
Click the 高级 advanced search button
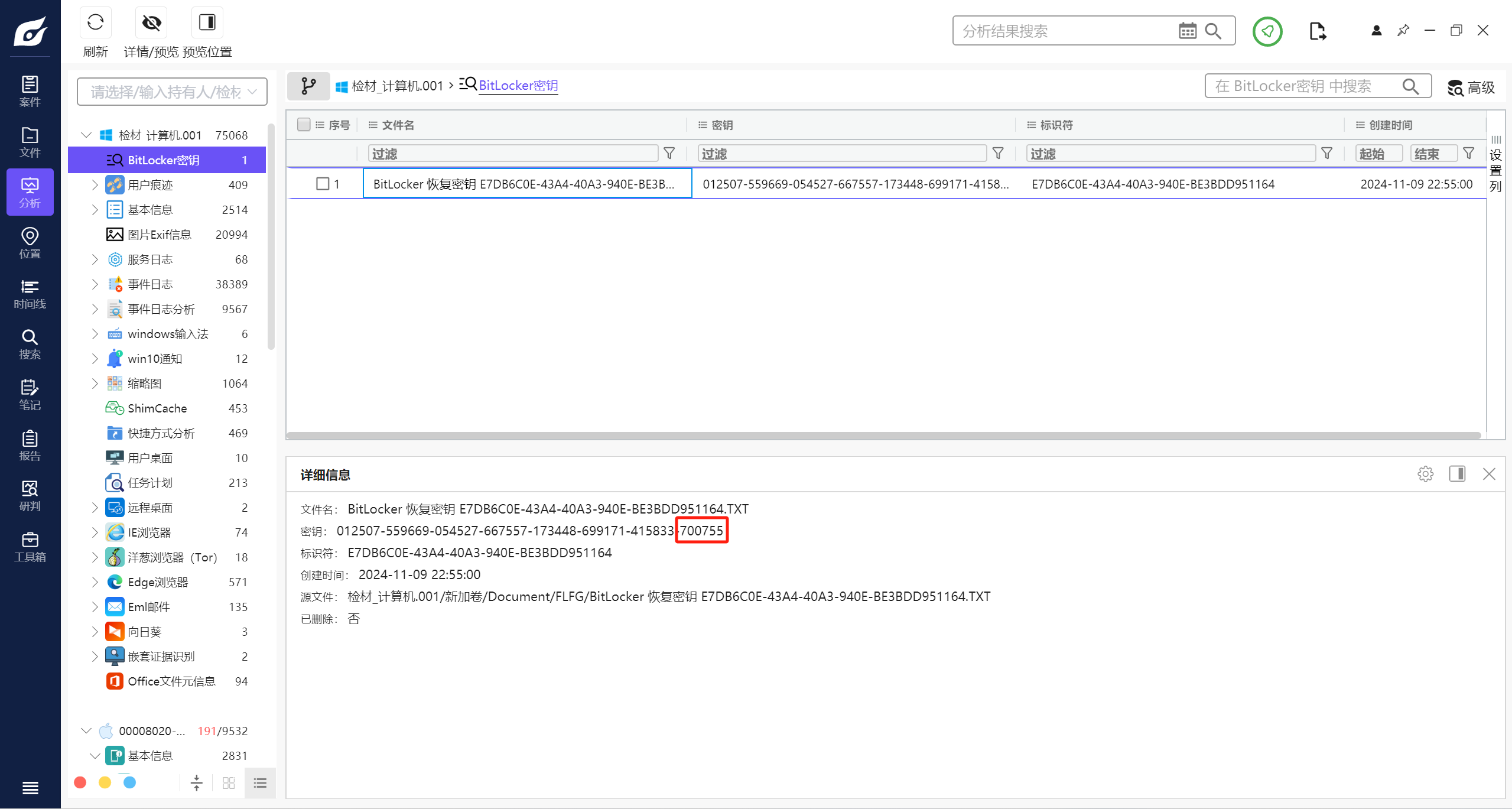pyautogui.click(x=1471, y=87)
